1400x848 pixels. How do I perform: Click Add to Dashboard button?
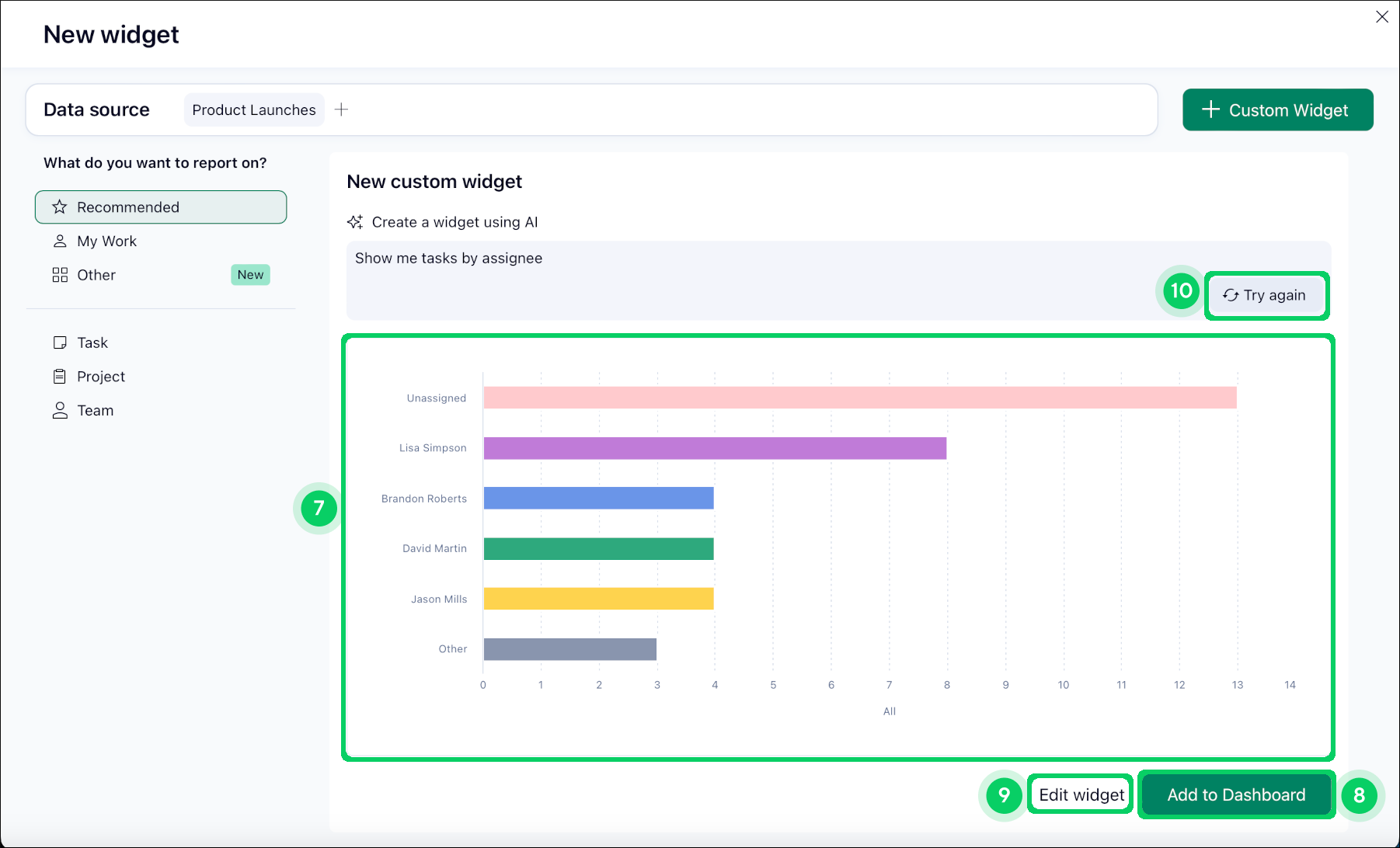[x=1236, y=794]
